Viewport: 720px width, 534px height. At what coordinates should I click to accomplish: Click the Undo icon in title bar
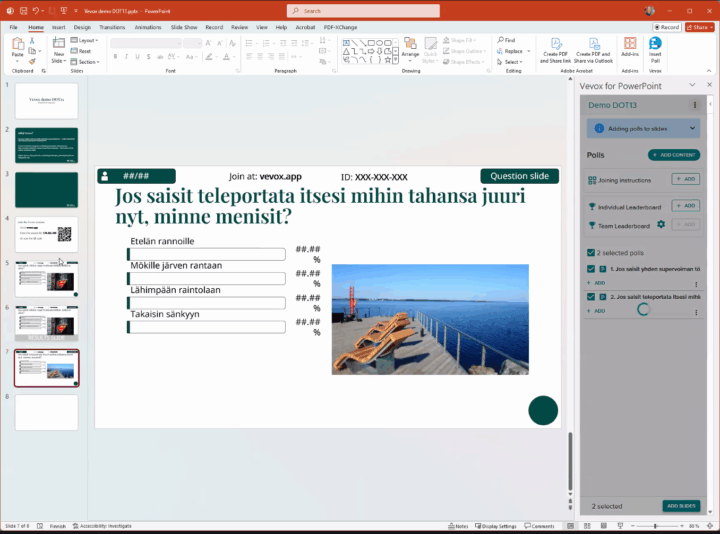(x=36, y=11)
